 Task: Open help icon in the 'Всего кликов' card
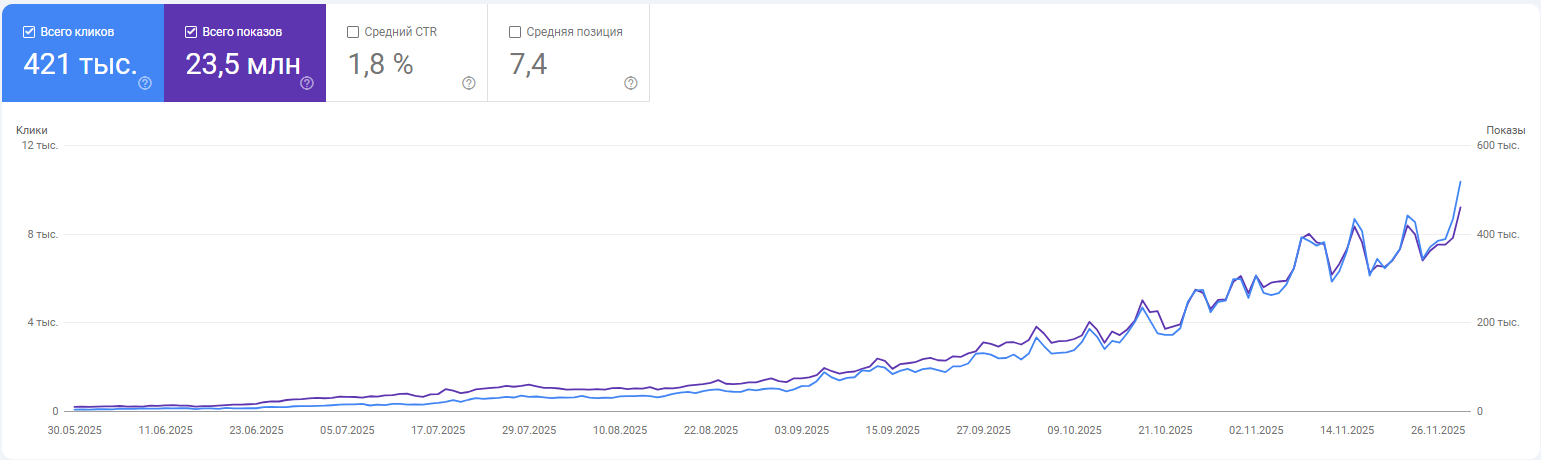click(x=145, y=83)
